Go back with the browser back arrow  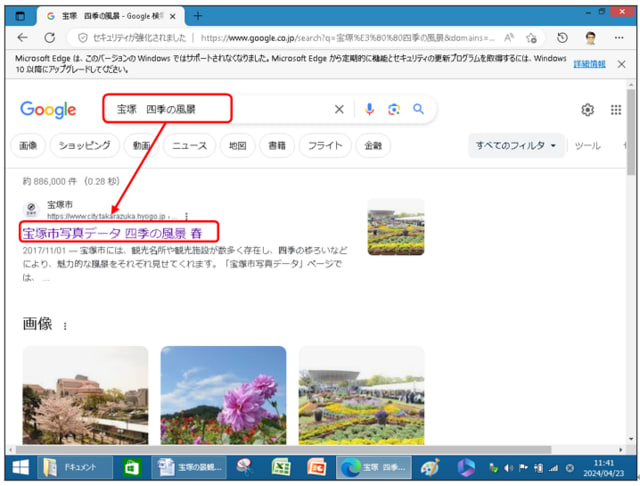coord(22,37)
